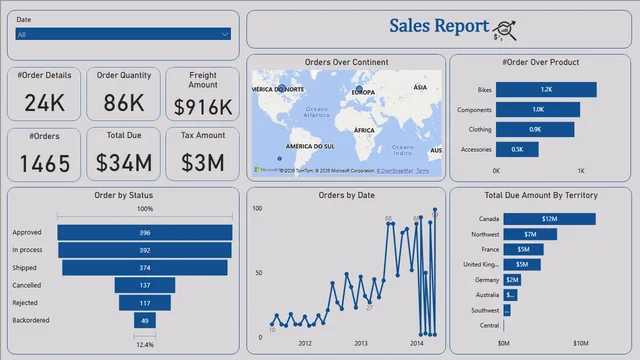Click the Tax Amount $3M card

coord(202,154)
